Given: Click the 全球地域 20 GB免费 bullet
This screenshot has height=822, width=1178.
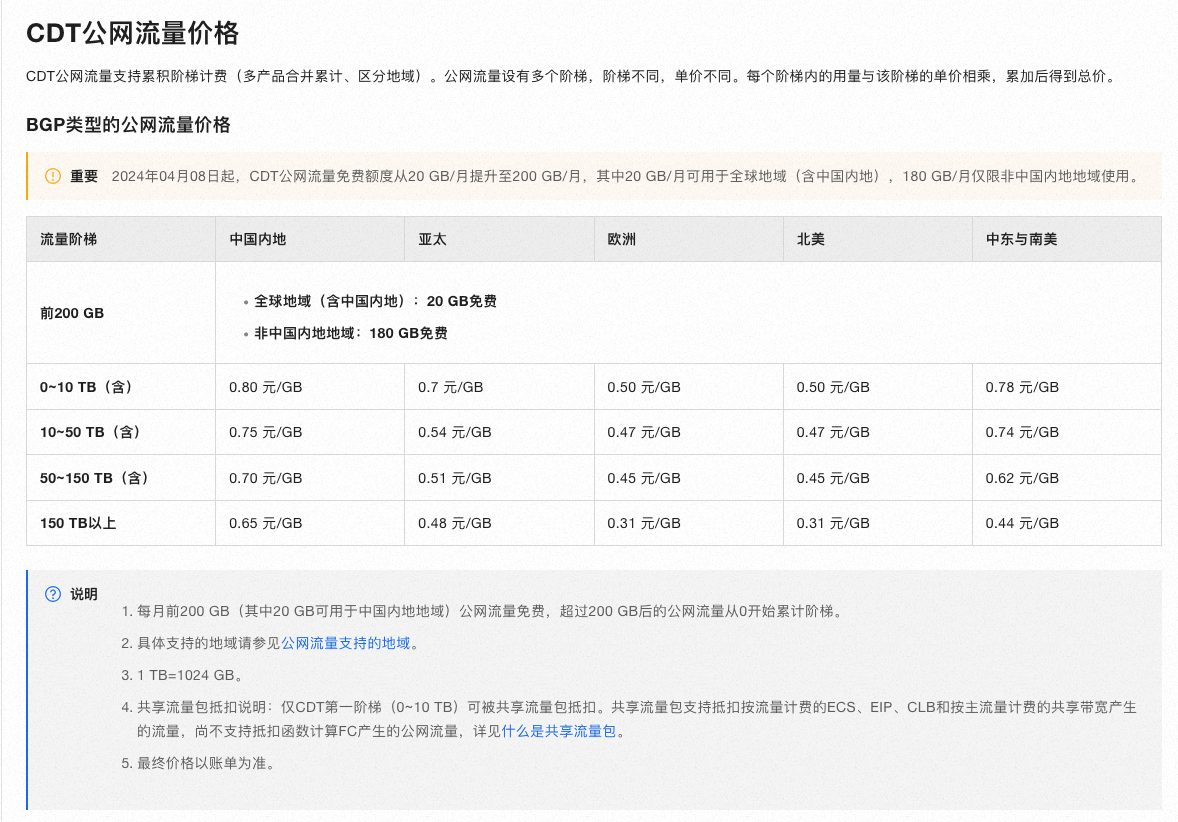Looking at the screenshot, I should coord(375,301).
